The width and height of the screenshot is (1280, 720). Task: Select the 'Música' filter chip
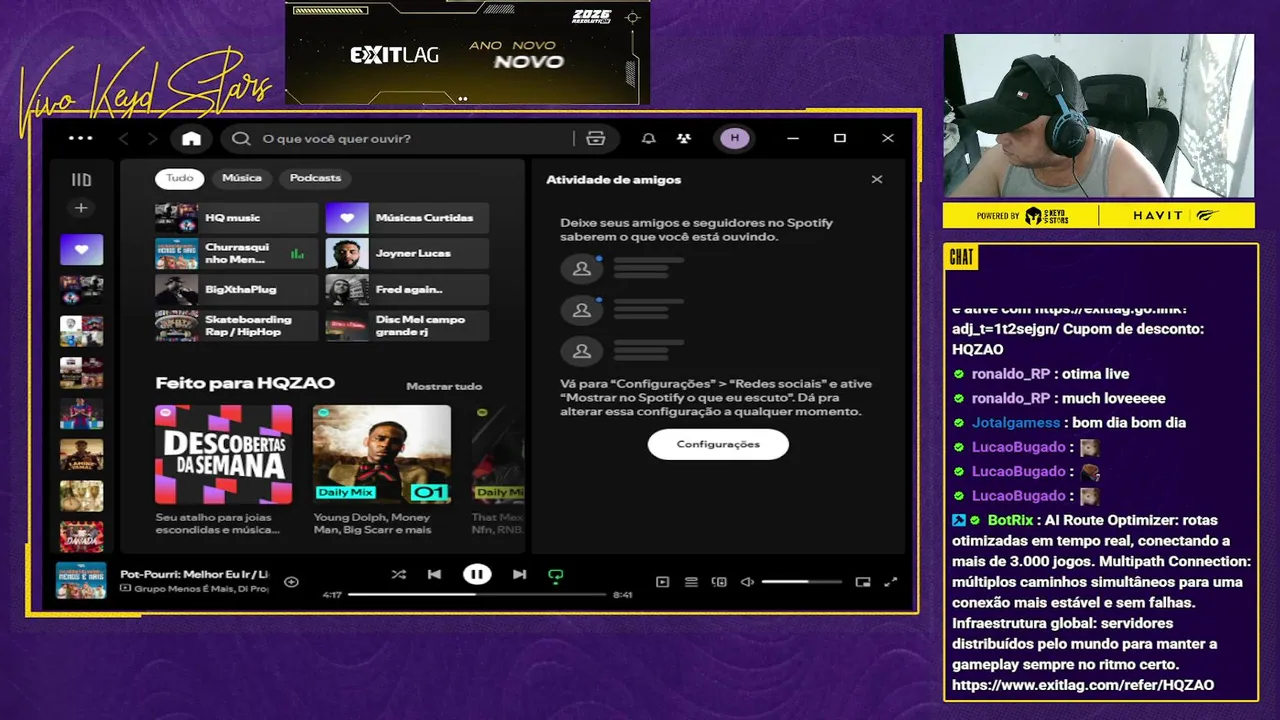click(242, 178)
